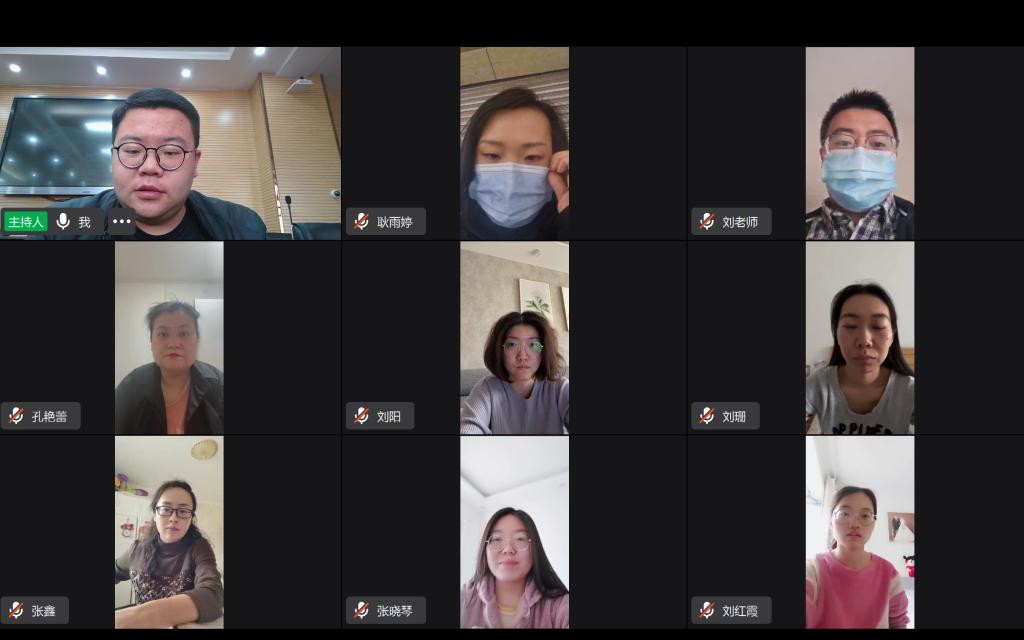Screen dimensions: 1024x640
Task: Select 耿雨婷's video tile
Action: tap(515, 143)
